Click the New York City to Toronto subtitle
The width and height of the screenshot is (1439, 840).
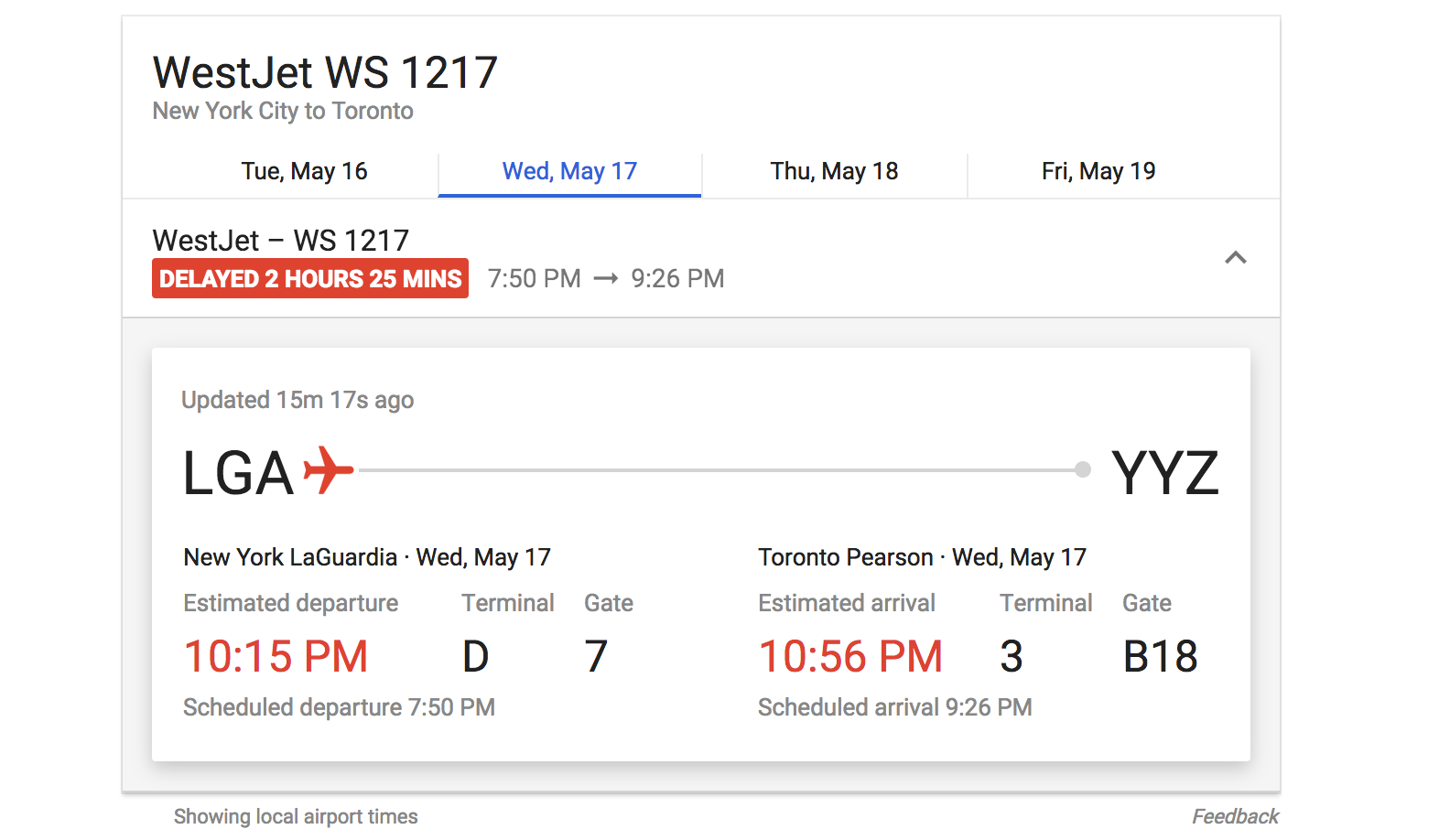coord(283,111)
